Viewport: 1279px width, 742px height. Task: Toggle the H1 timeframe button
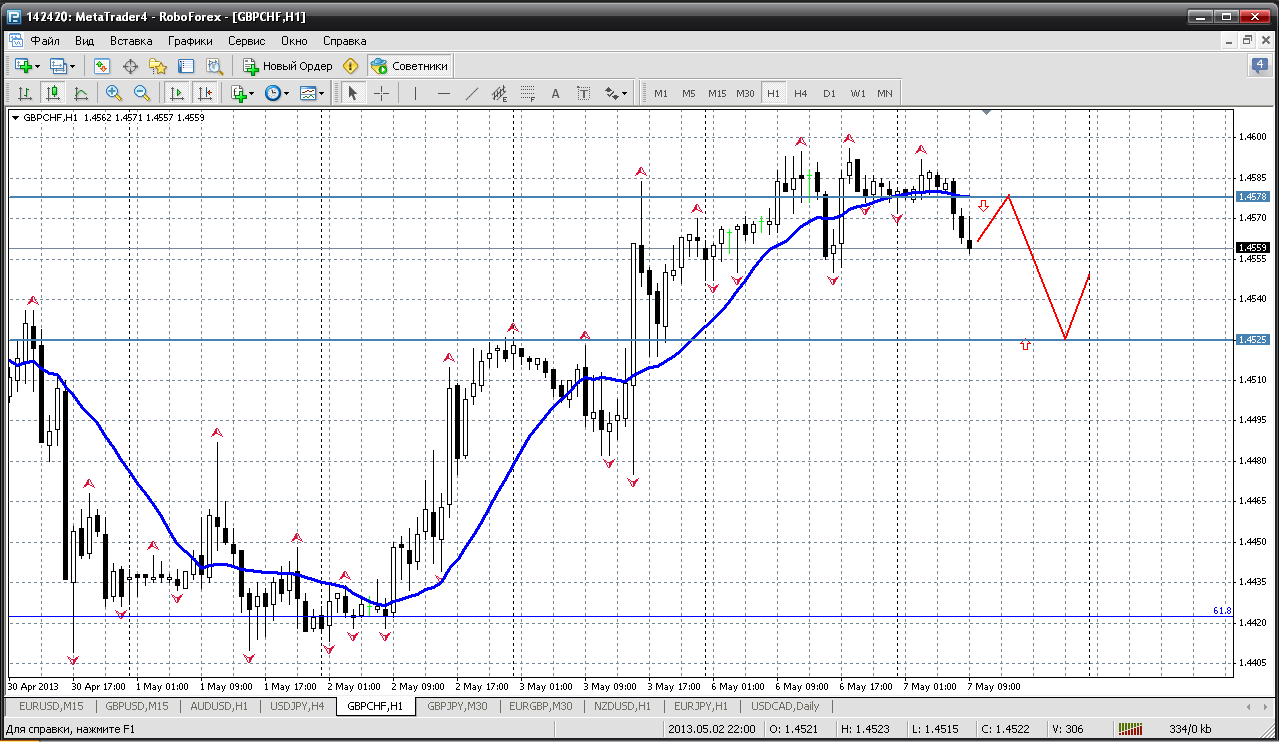(773, 93)
